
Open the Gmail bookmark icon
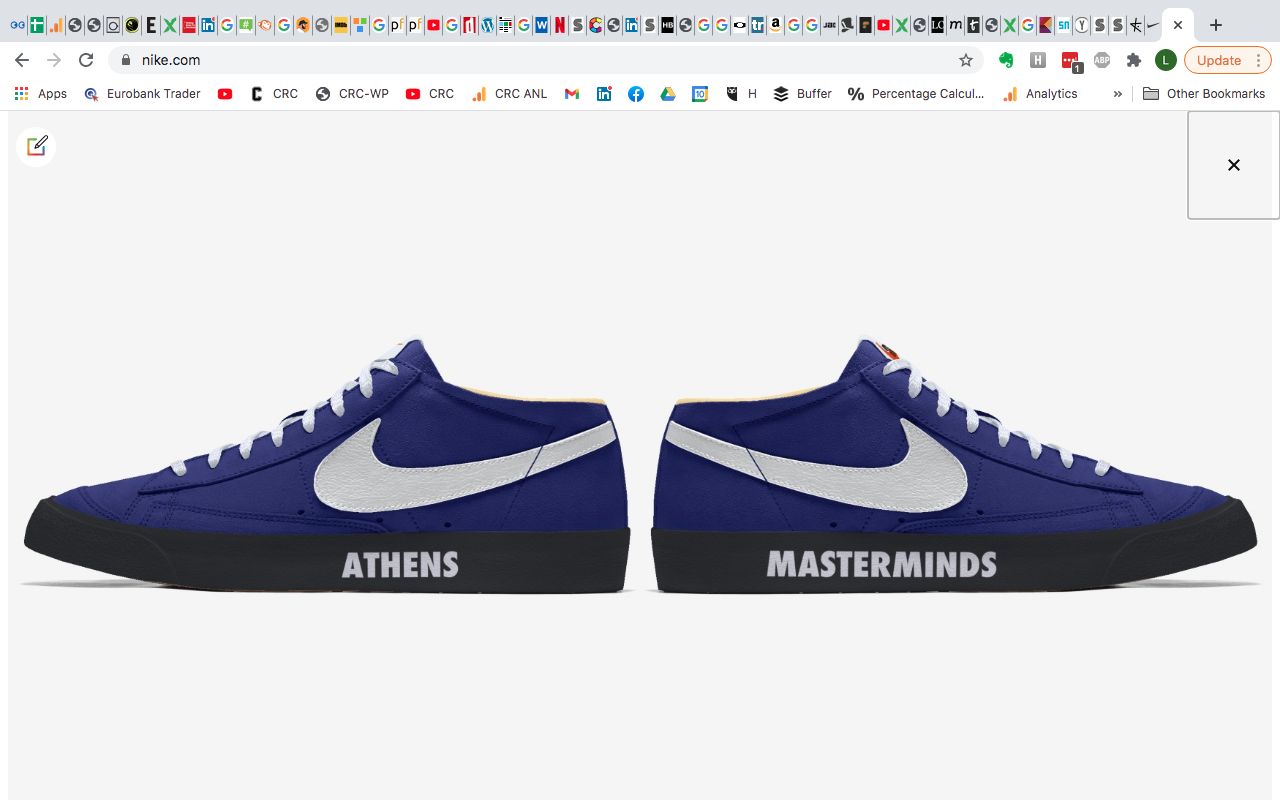click(572, 94)
